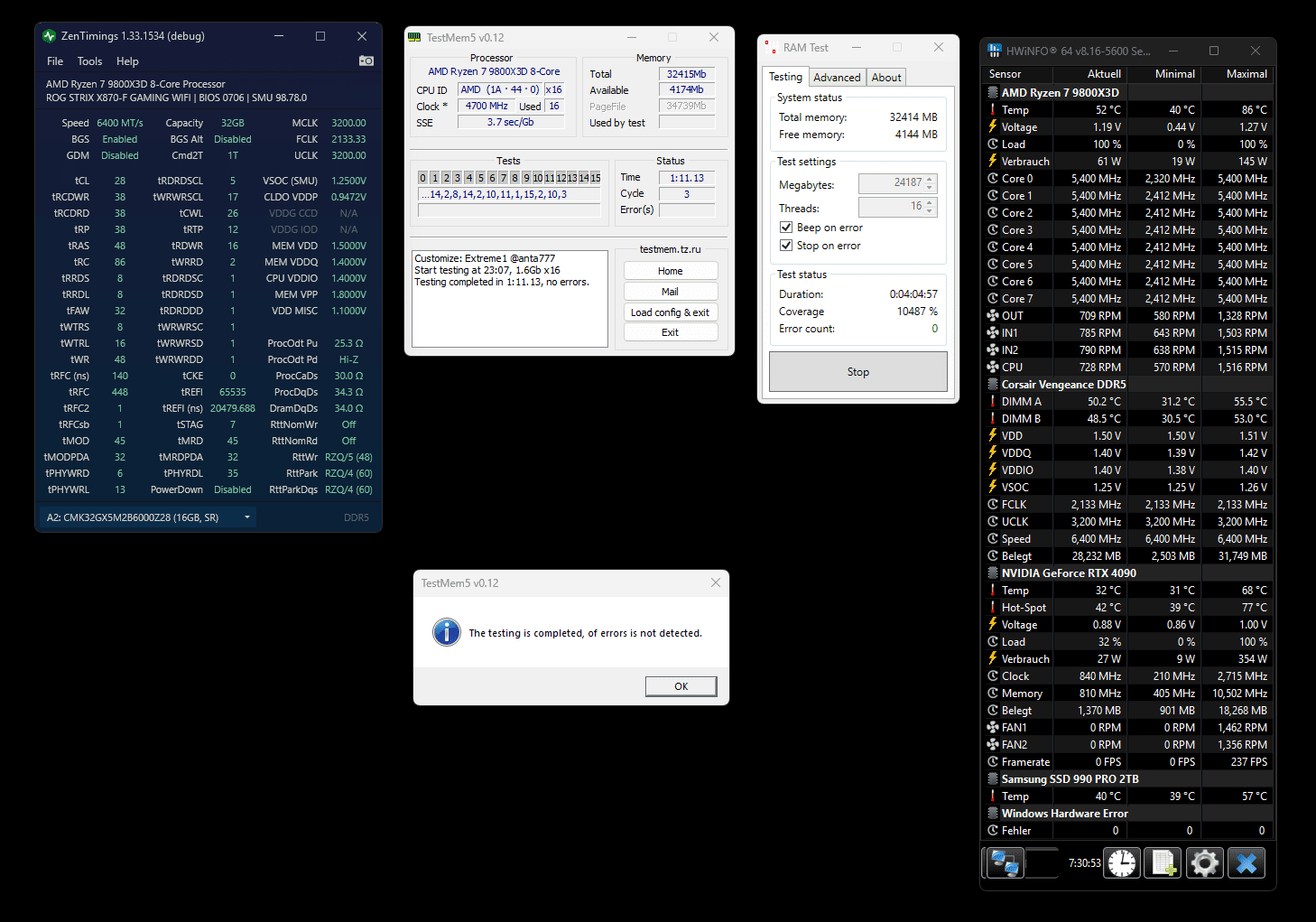
Task: Click Load config & exit in TestMem5
Action: pyautogui.click(x=671, y=312)
